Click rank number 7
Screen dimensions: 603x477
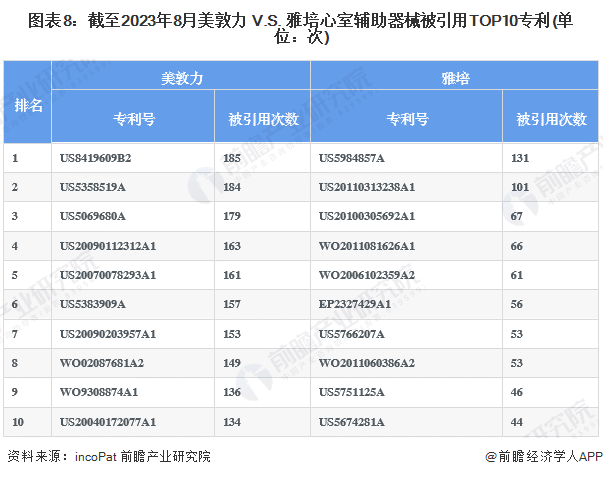coord(15,334)
